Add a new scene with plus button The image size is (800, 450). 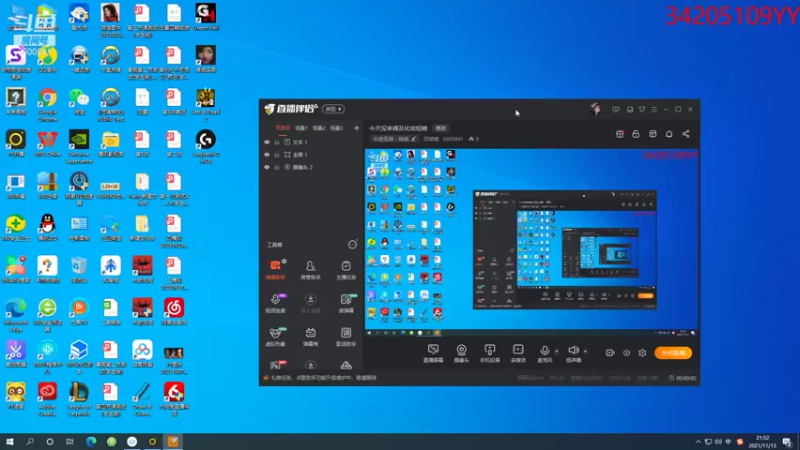tap(356, 128)
